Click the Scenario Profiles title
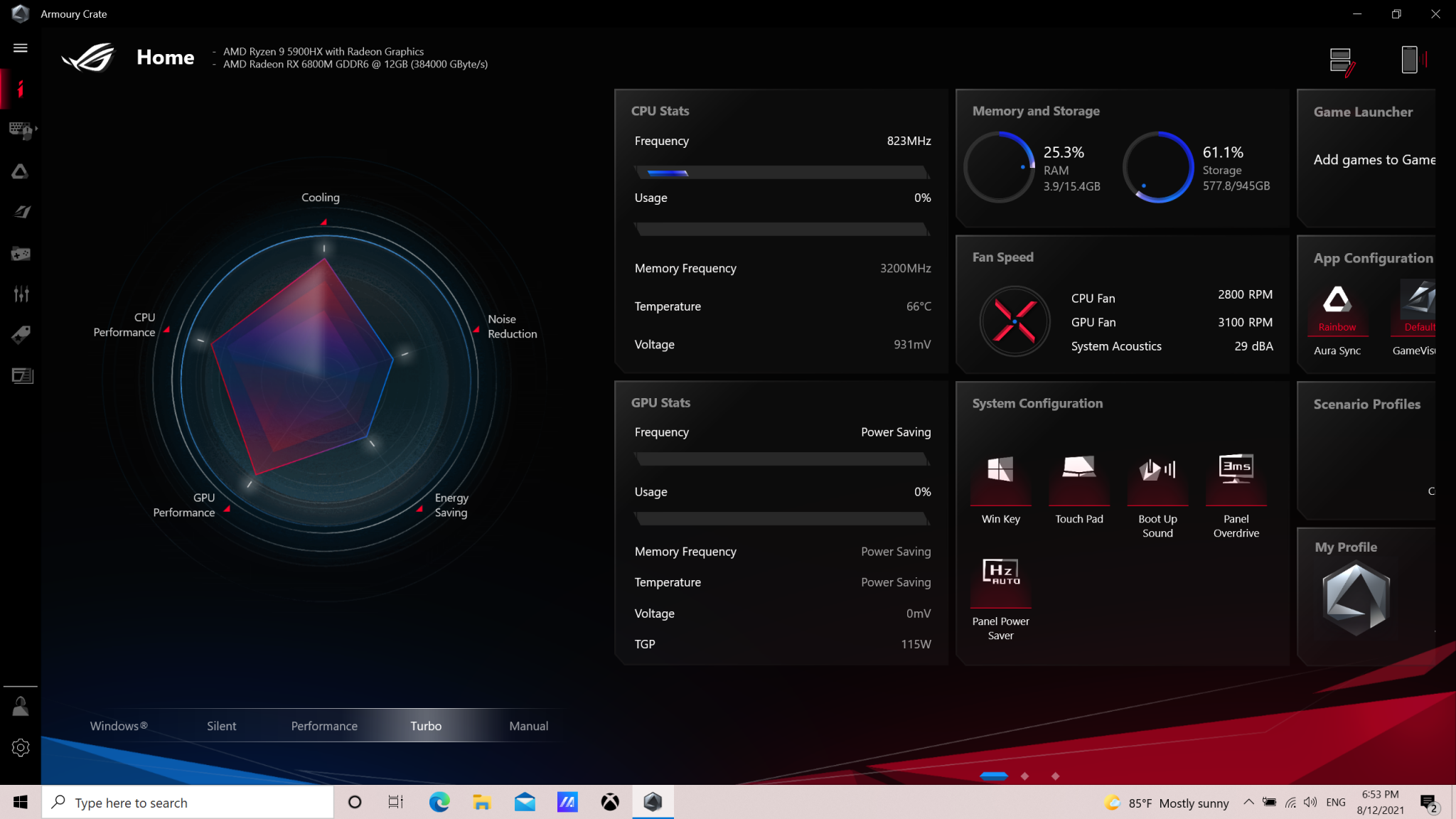Viewport: 1456px width, 819px height. [x=1366, y=404]
